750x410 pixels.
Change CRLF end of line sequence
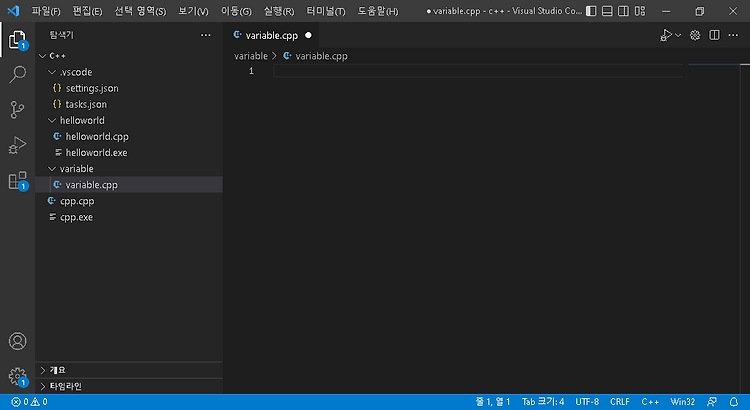[x=620, y=402]
